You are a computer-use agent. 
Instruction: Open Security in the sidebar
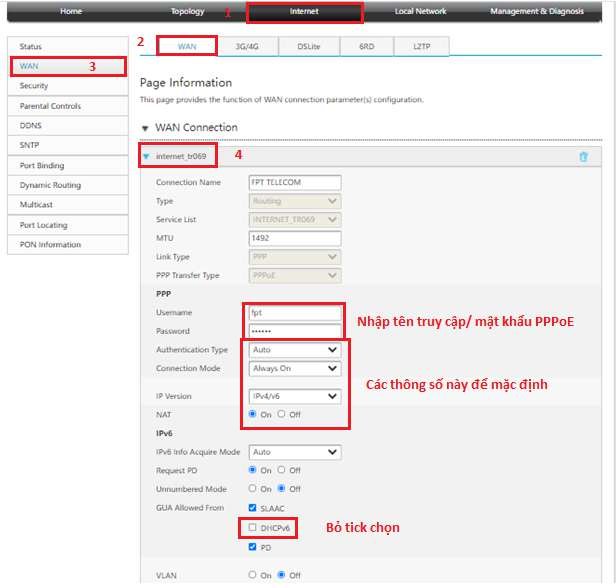pyautogui.click(x=68, y=86)
